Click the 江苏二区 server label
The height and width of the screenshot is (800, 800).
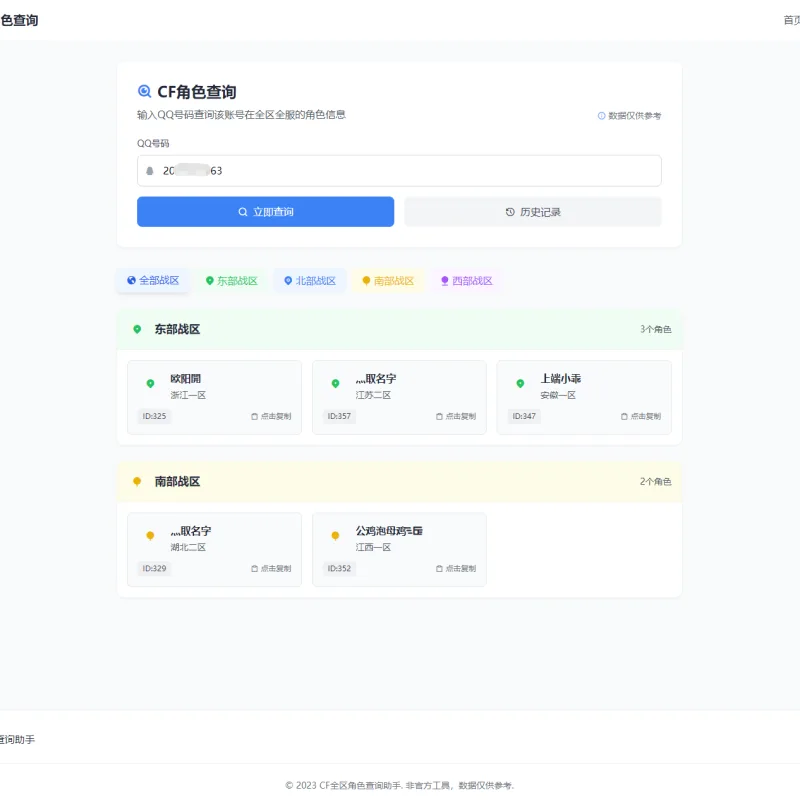coord(373,395)
